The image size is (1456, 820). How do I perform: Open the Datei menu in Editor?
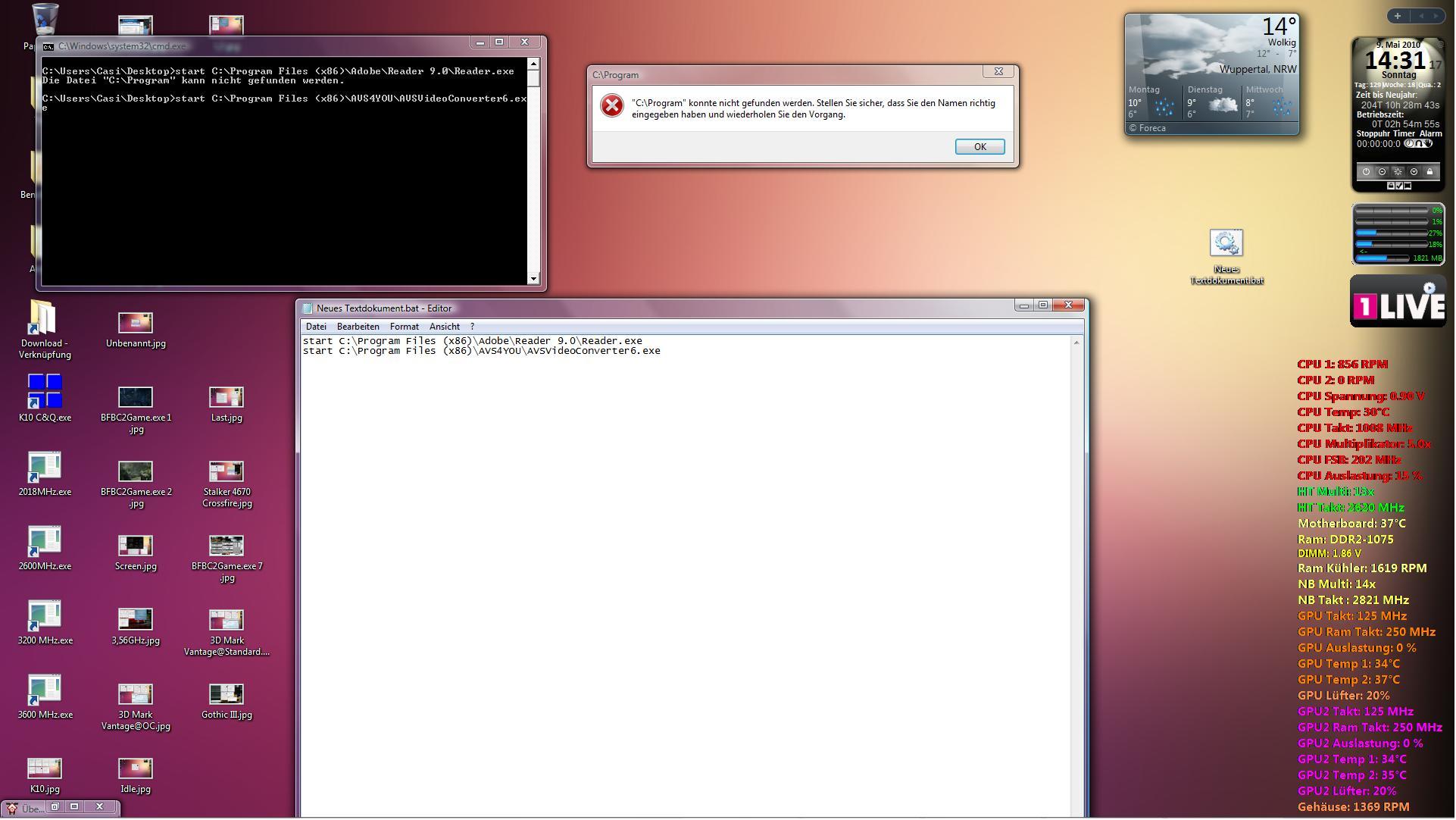(316, 327)
